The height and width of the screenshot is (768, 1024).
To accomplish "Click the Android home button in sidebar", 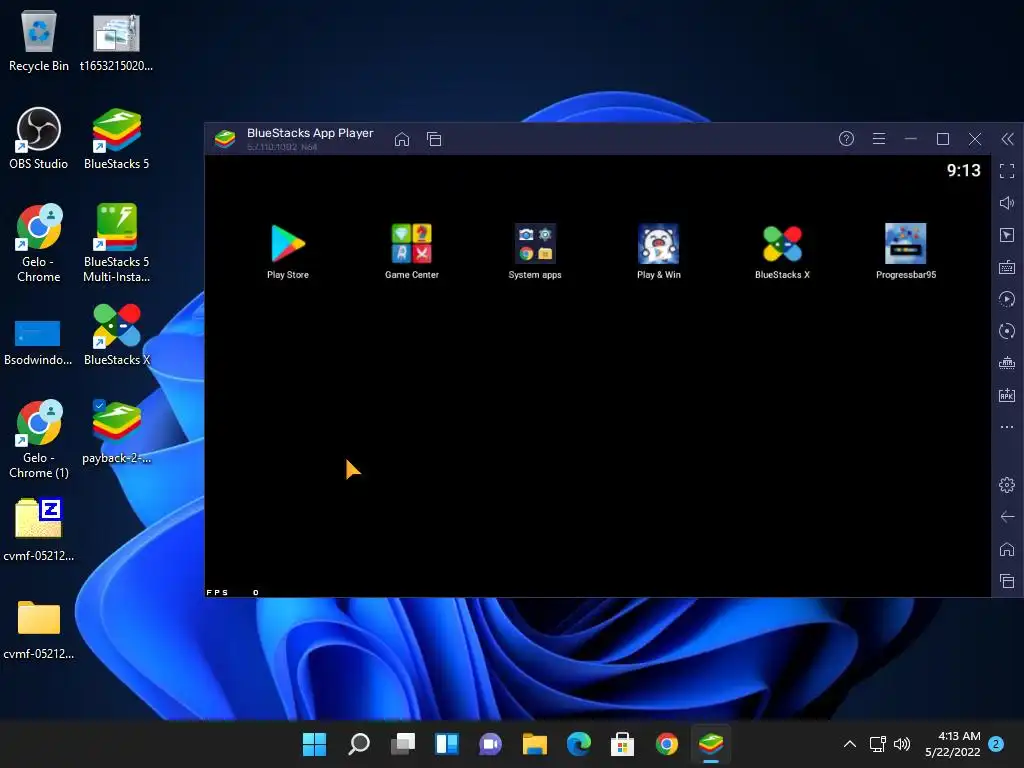I will (x=1007, y=549).
